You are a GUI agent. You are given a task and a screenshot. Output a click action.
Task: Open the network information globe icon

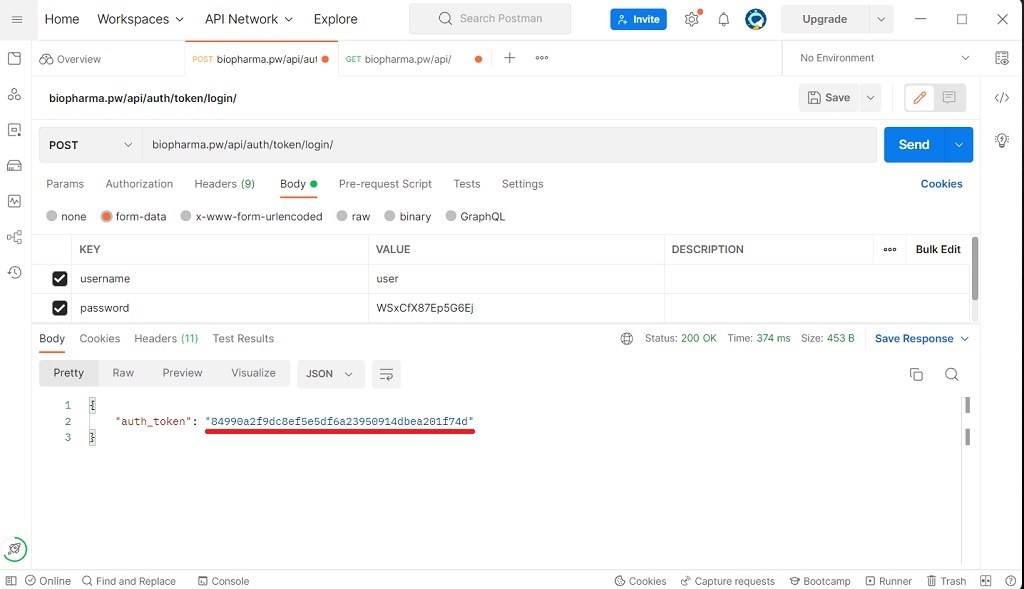[626, 338]
